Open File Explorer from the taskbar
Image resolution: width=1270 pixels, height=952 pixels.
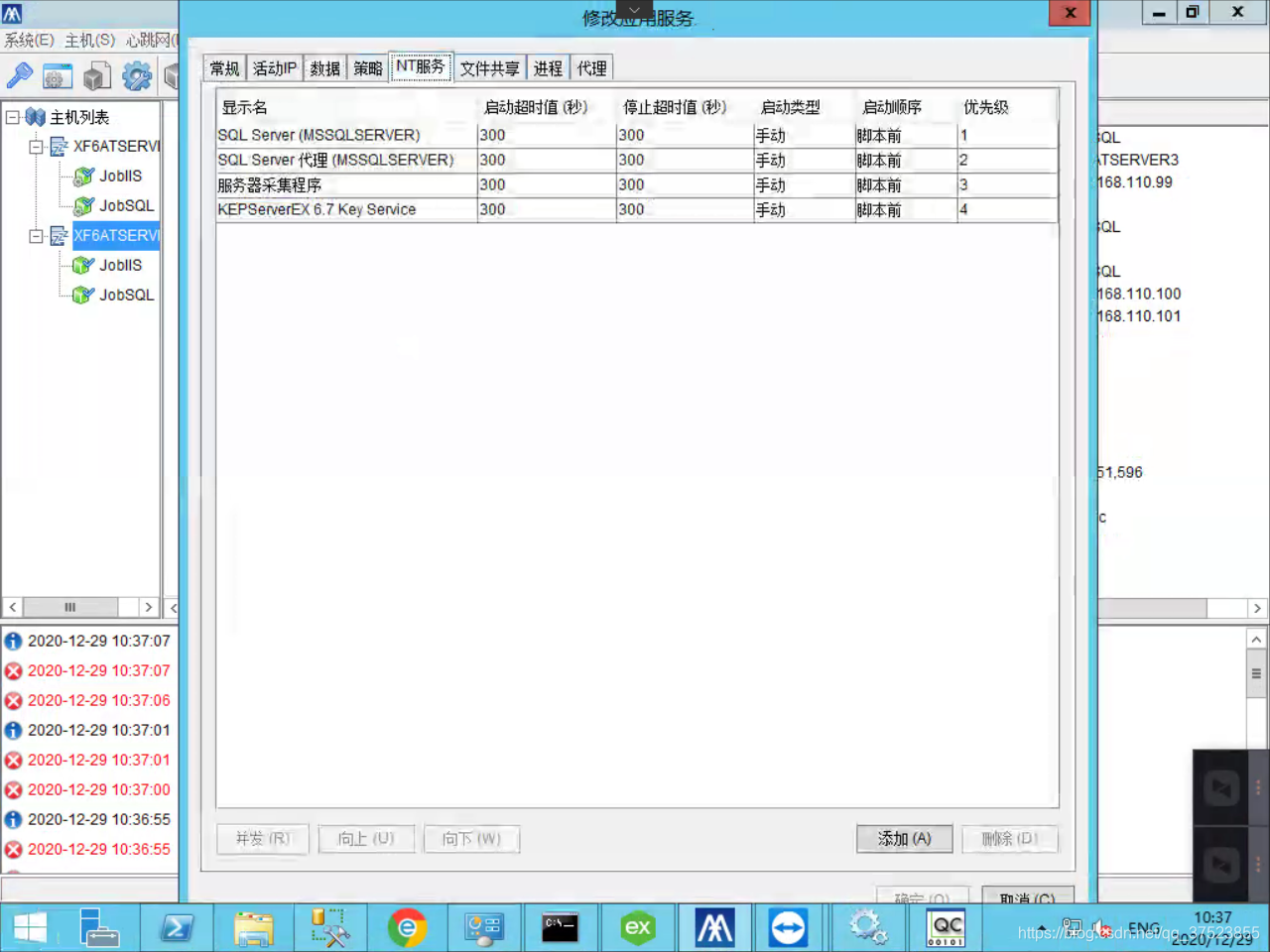click(253, 928)
